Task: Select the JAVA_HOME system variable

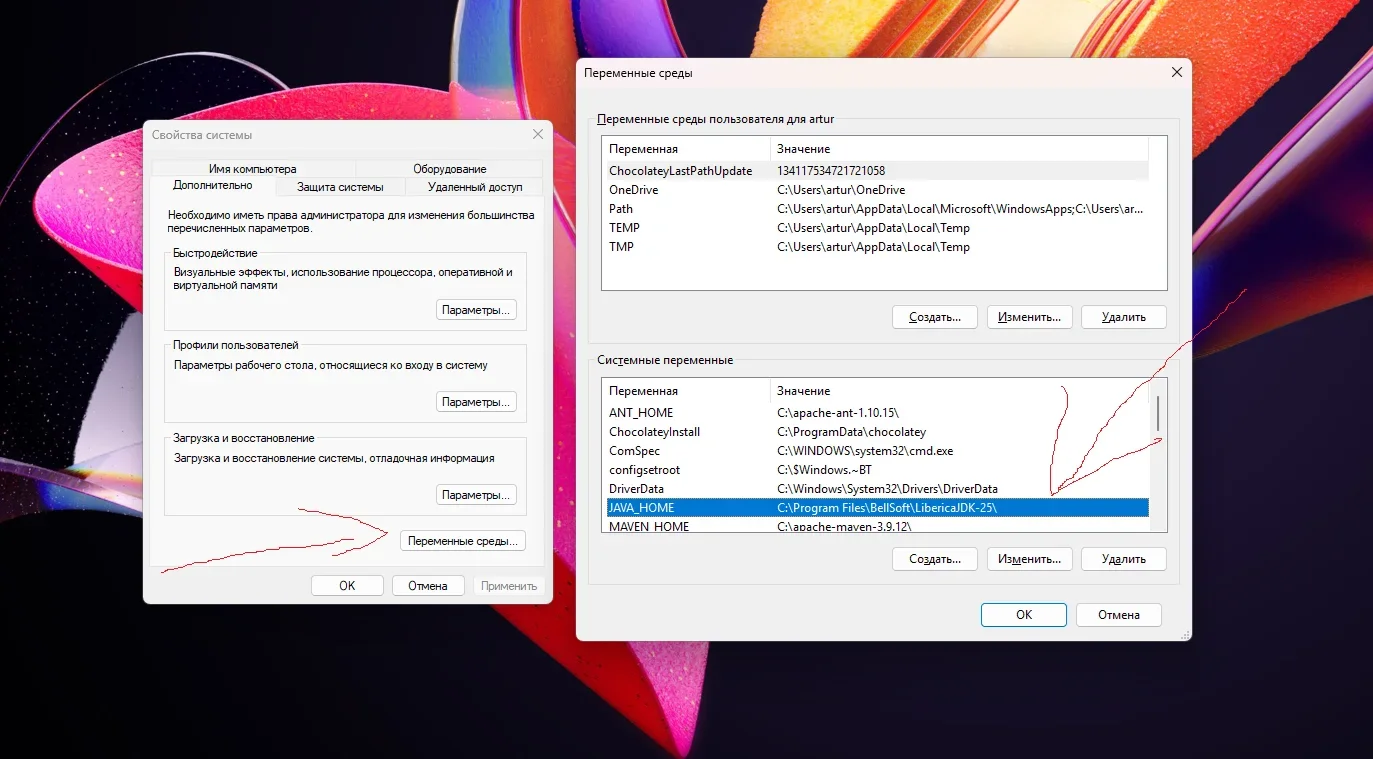Action: click(x=877, y=508)
